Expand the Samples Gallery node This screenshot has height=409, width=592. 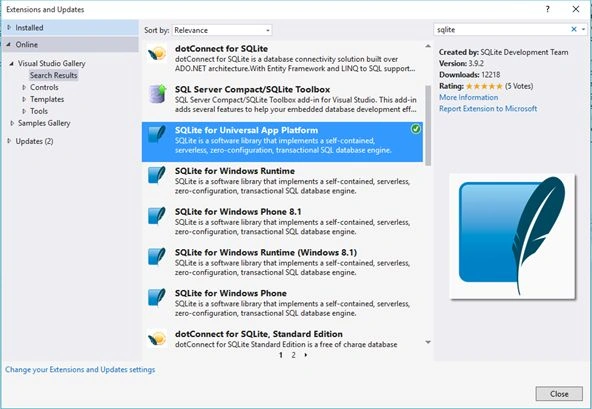coord(12,123)
